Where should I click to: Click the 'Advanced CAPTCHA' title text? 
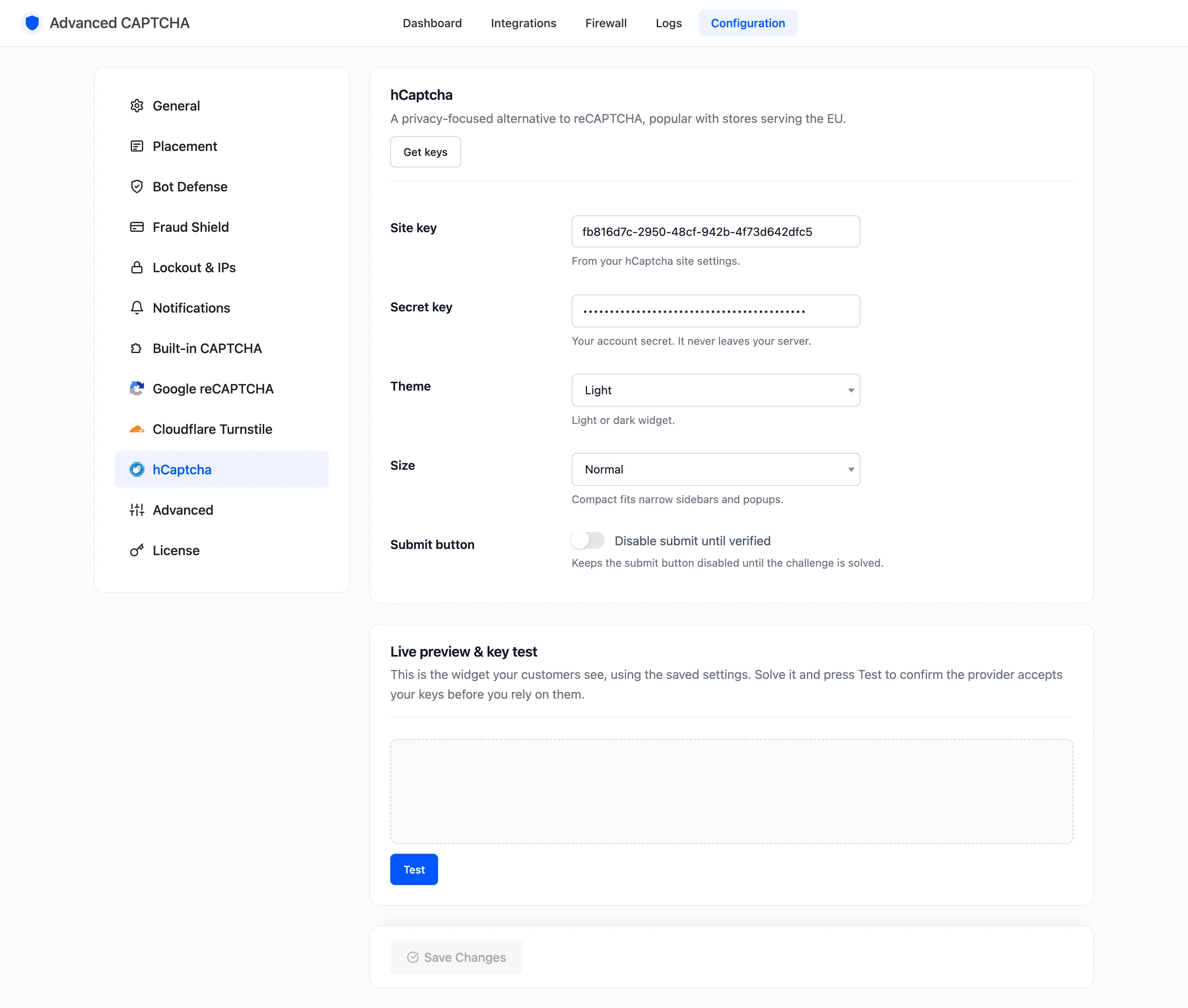tap(120, 23)
